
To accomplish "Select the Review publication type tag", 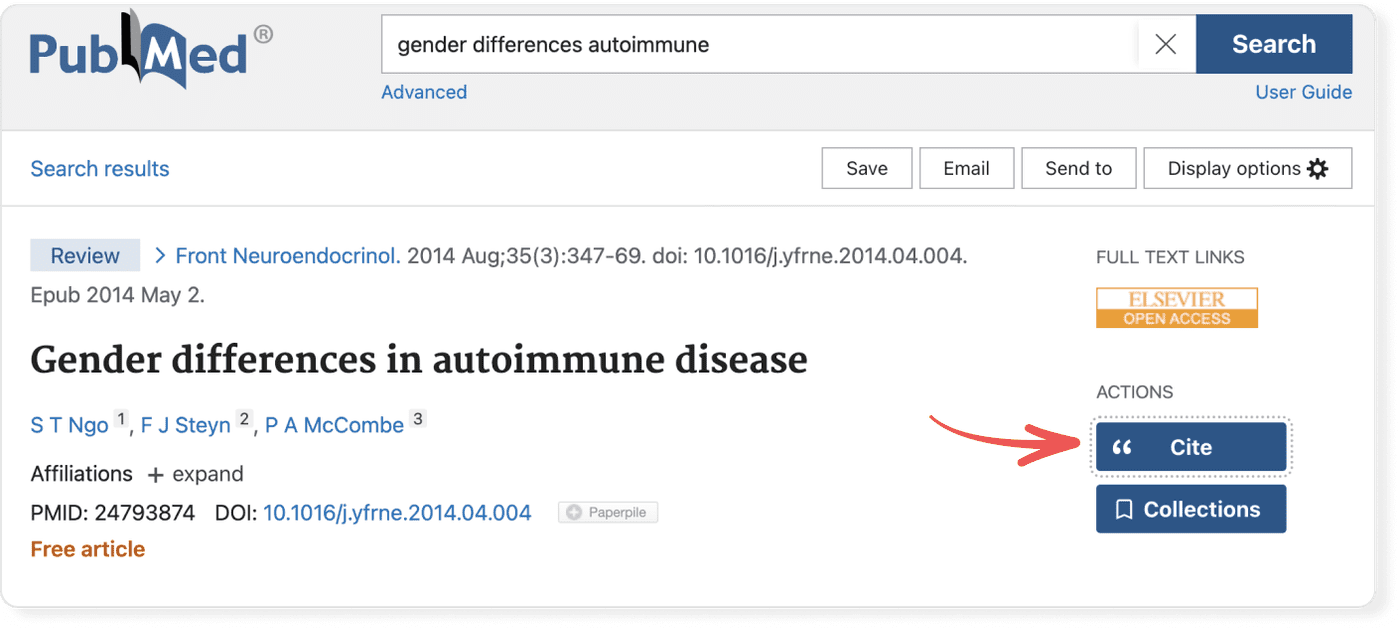I will pos(85,255).
